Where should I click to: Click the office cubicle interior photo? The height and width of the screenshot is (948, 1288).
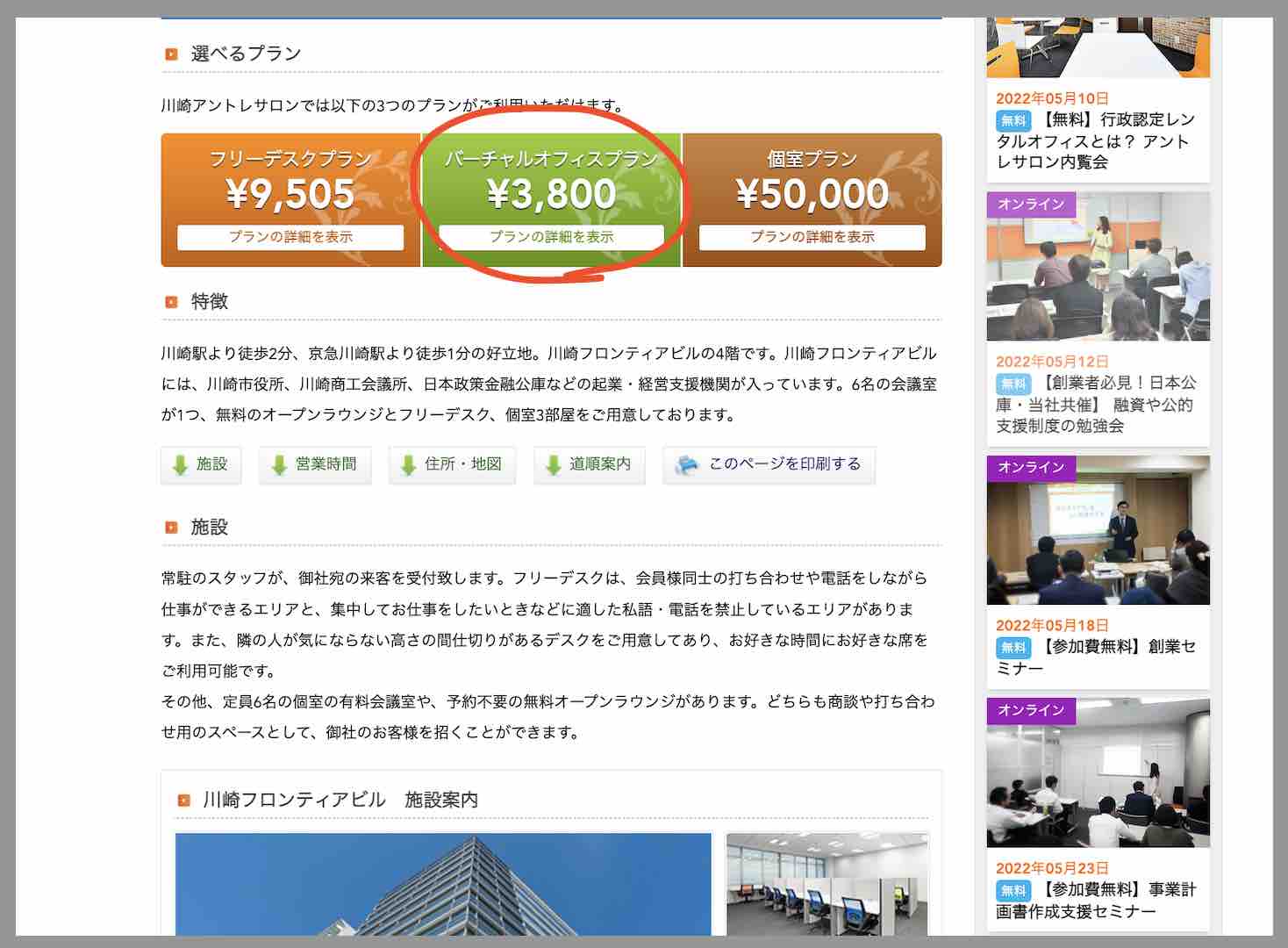pyautogui.click(x=827, y=887)
